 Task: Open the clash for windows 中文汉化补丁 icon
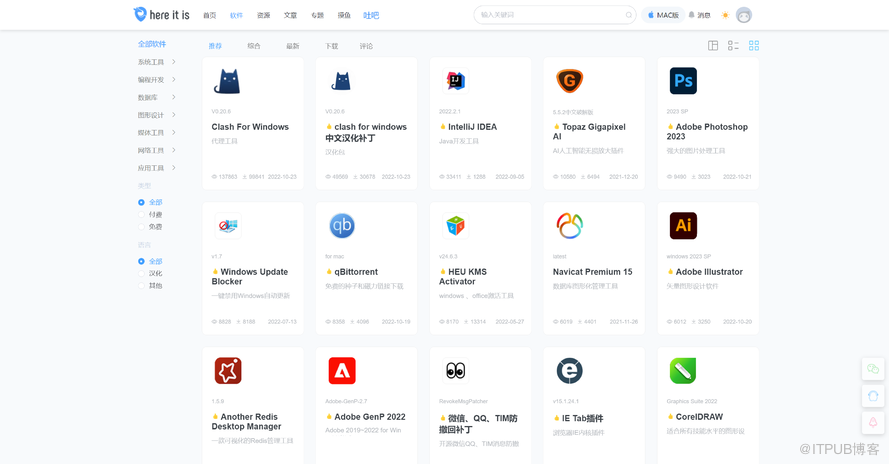coord(341,81)
